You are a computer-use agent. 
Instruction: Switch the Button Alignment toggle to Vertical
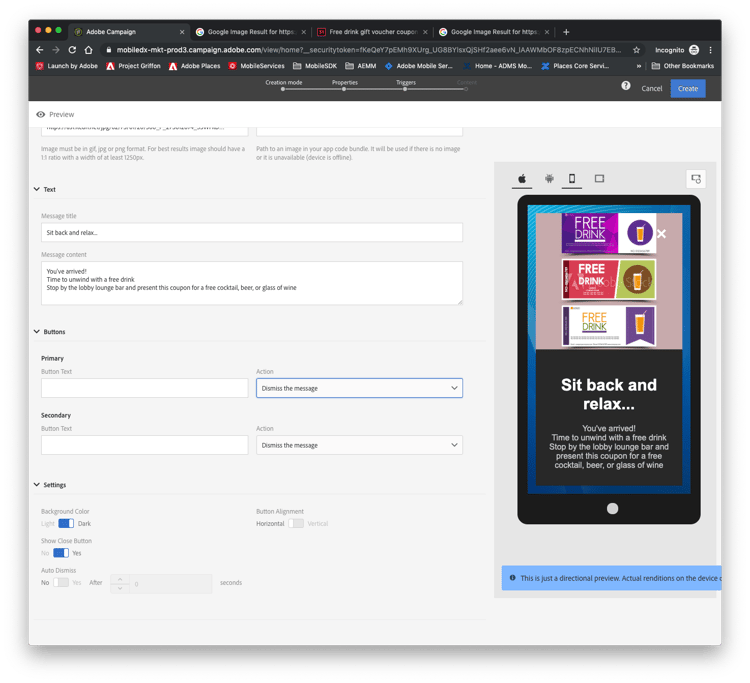(x=296, y=524)
